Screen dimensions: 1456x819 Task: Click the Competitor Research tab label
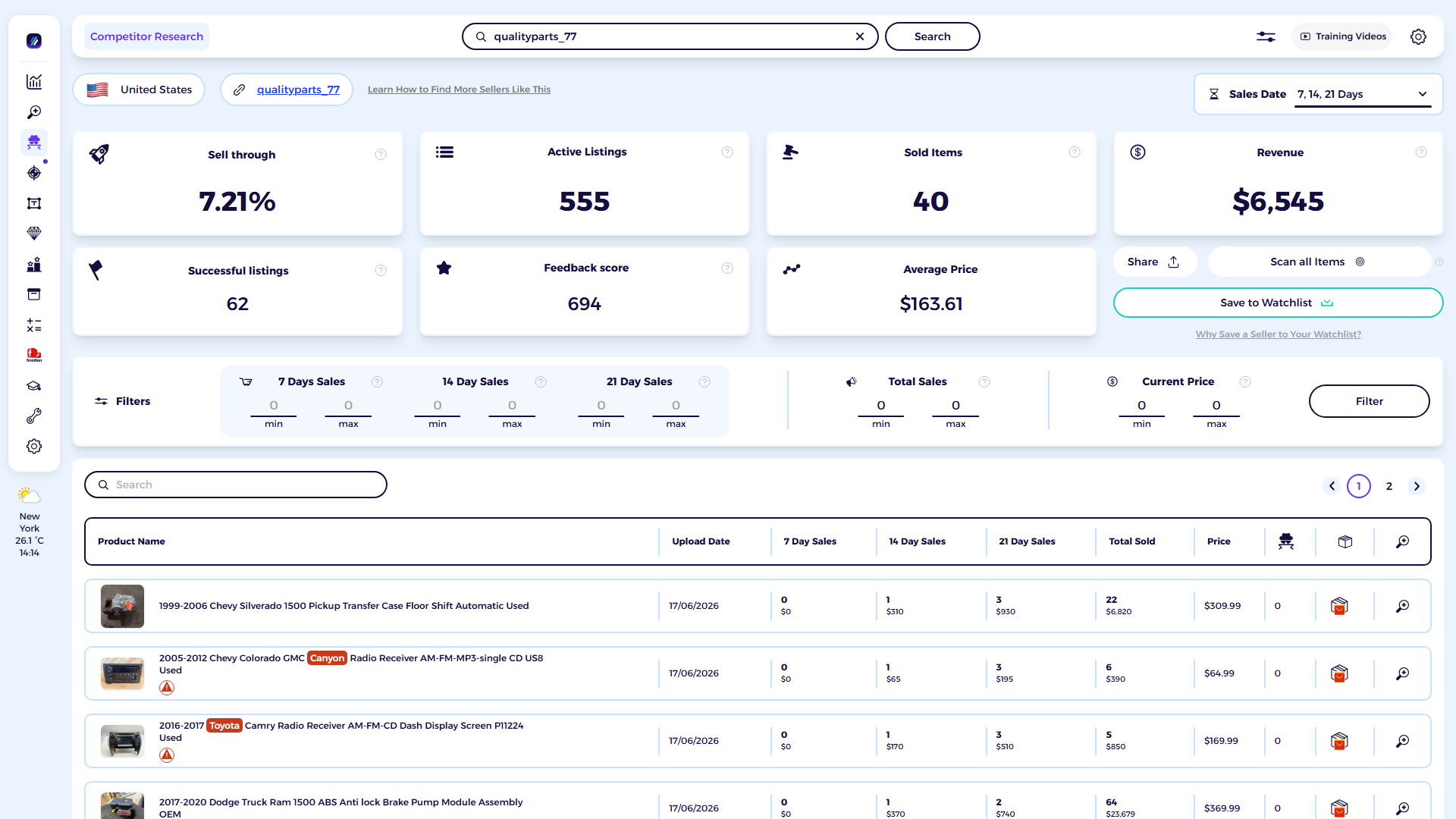coord(146,36)
